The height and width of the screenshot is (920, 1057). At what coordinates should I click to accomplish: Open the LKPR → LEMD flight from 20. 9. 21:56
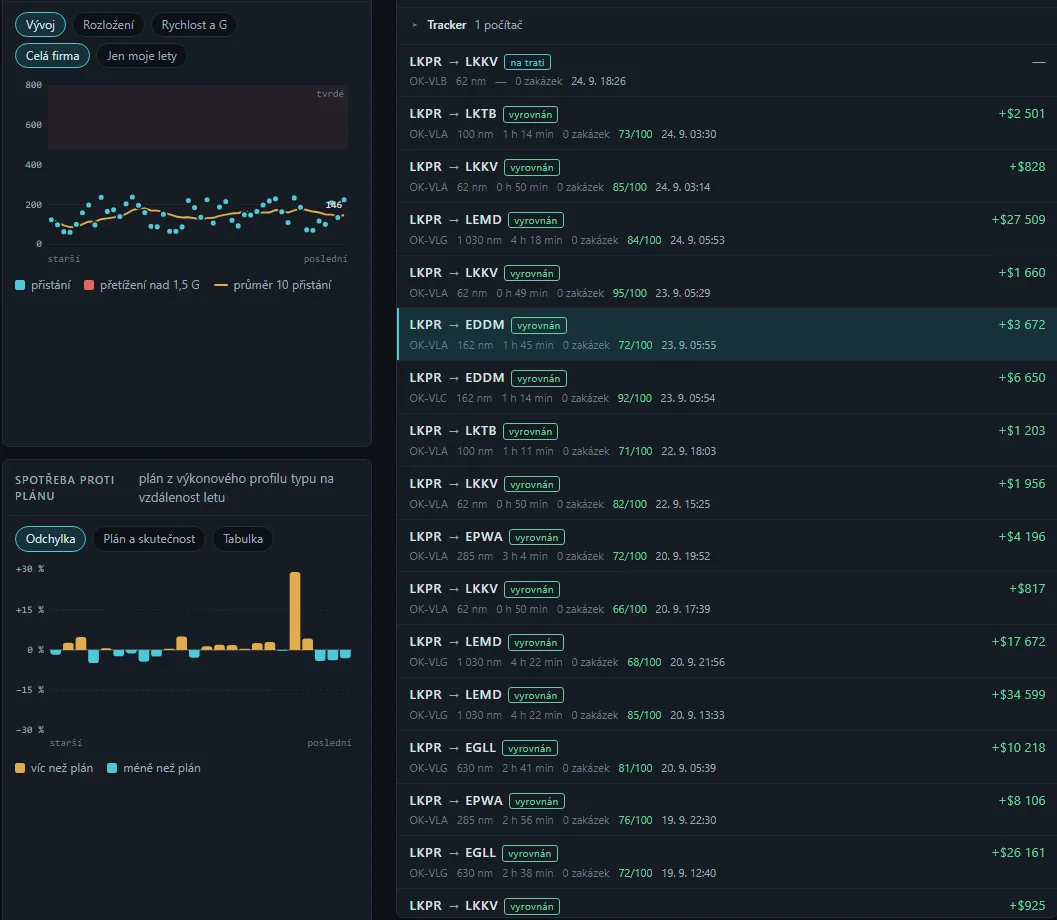[727, 652]
